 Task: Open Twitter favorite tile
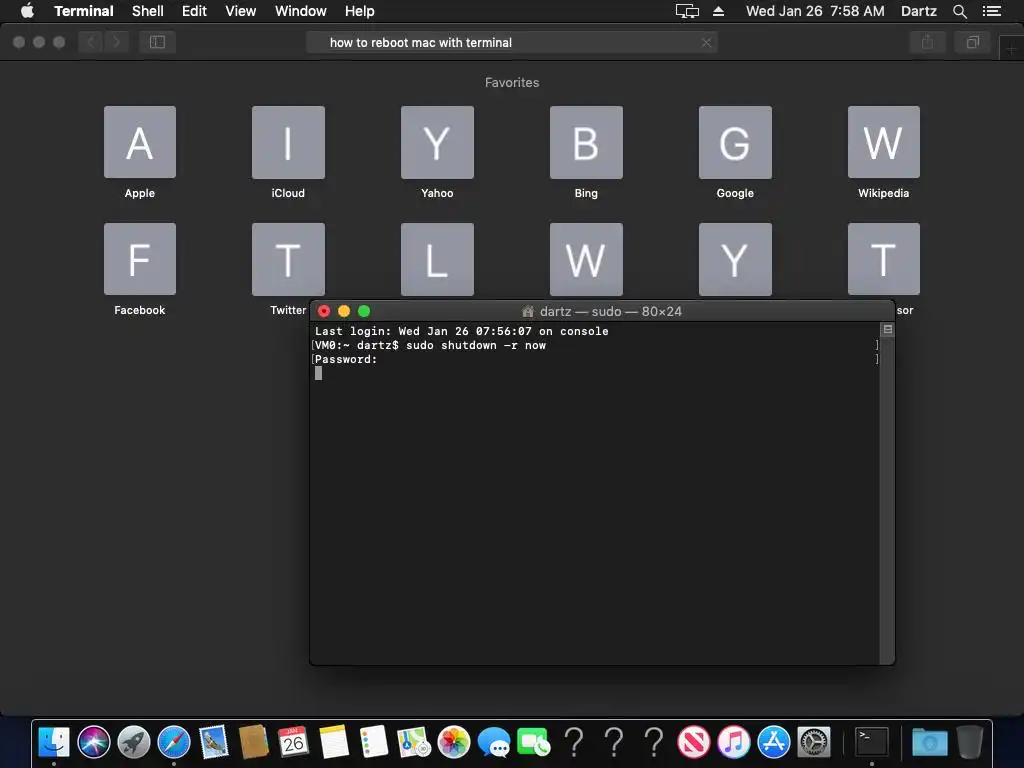[288, 259]
